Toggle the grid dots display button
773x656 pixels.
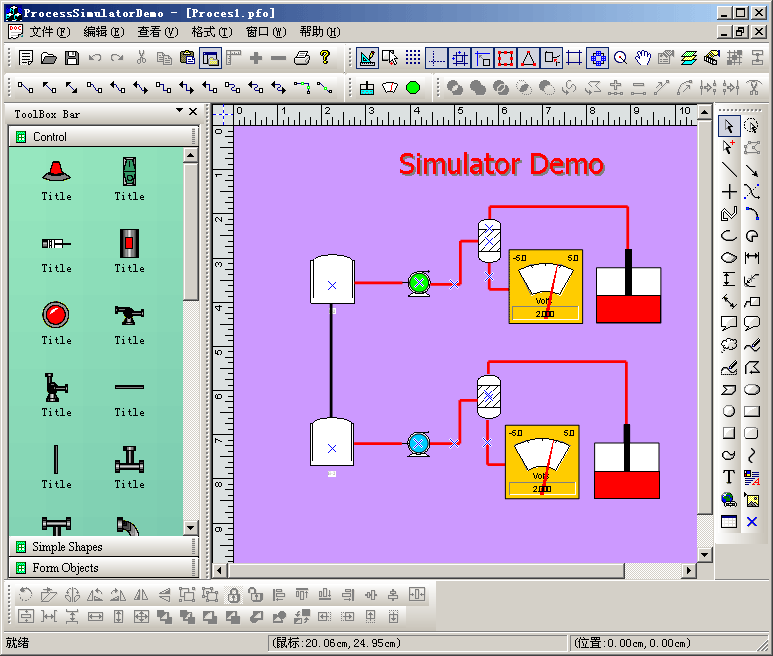click(x=413, y=58)
